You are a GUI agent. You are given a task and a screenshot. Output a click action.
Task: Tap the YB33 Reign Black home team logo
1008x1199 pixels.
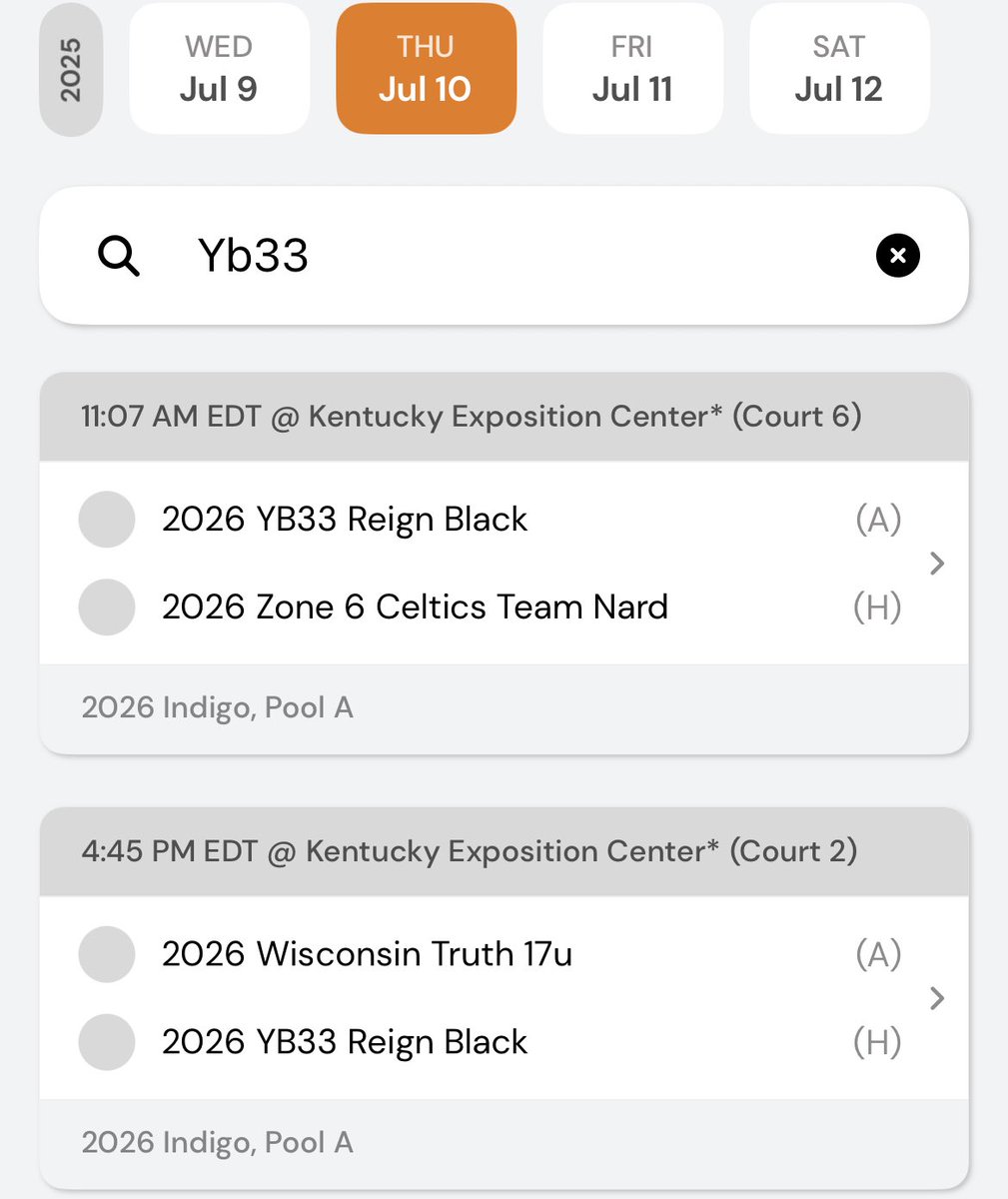107,1042
